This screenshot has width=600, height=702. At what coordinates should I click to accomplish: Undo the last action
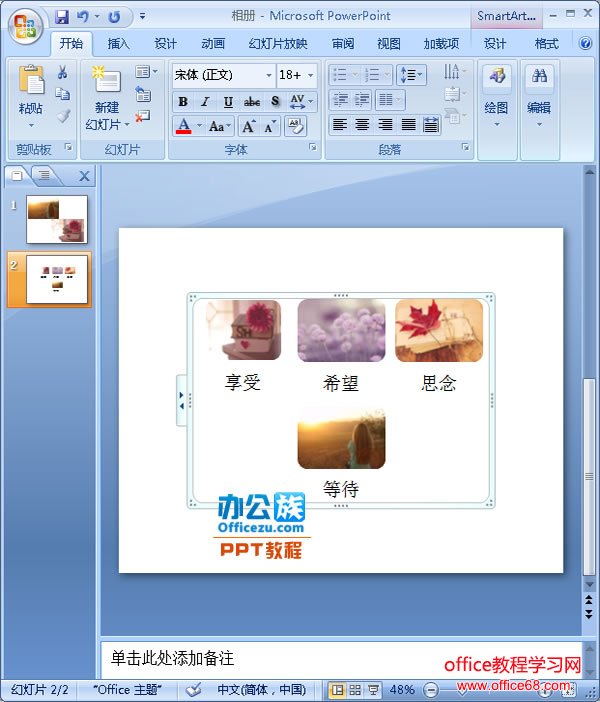[x=82, y=17]
